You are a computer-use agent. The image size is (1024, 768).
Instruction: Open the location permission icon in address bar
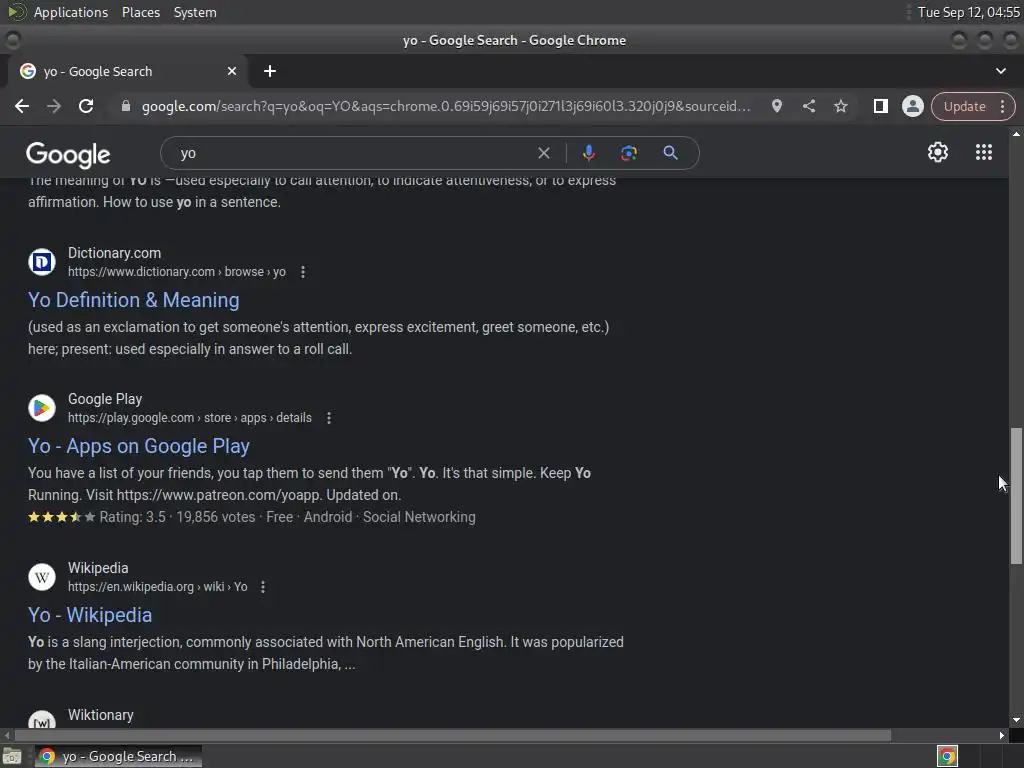click(x=776, y=106)
